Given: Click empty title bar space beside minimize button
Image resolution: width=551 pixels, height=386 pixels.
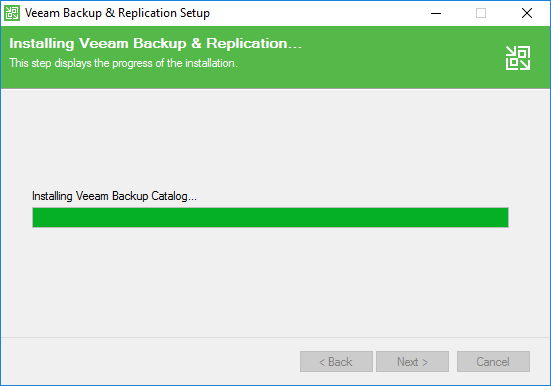Looking at the screenshot, I should coord(316,13).
